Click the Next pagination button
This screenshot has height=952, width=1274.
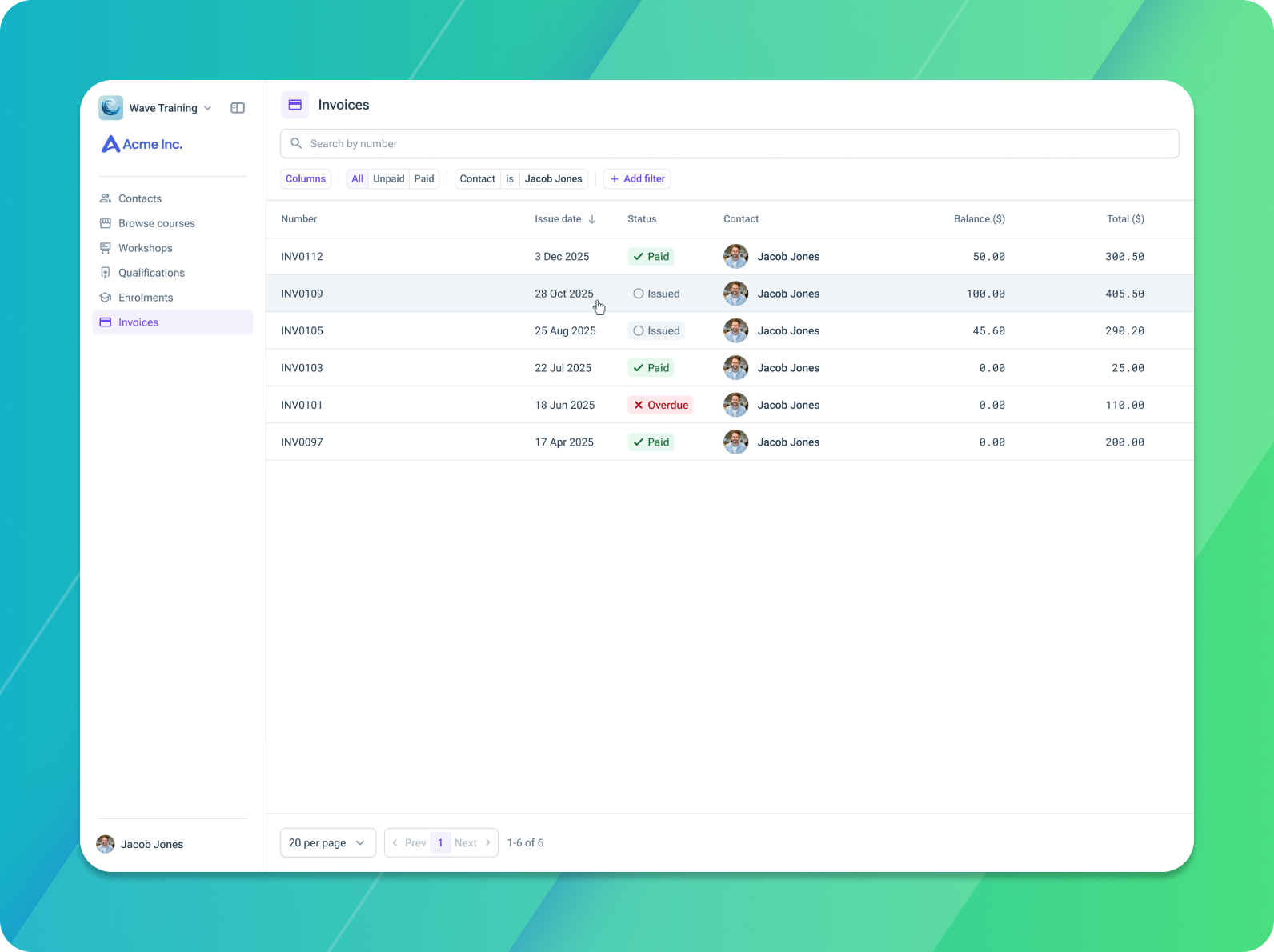(x=474, y=842)
